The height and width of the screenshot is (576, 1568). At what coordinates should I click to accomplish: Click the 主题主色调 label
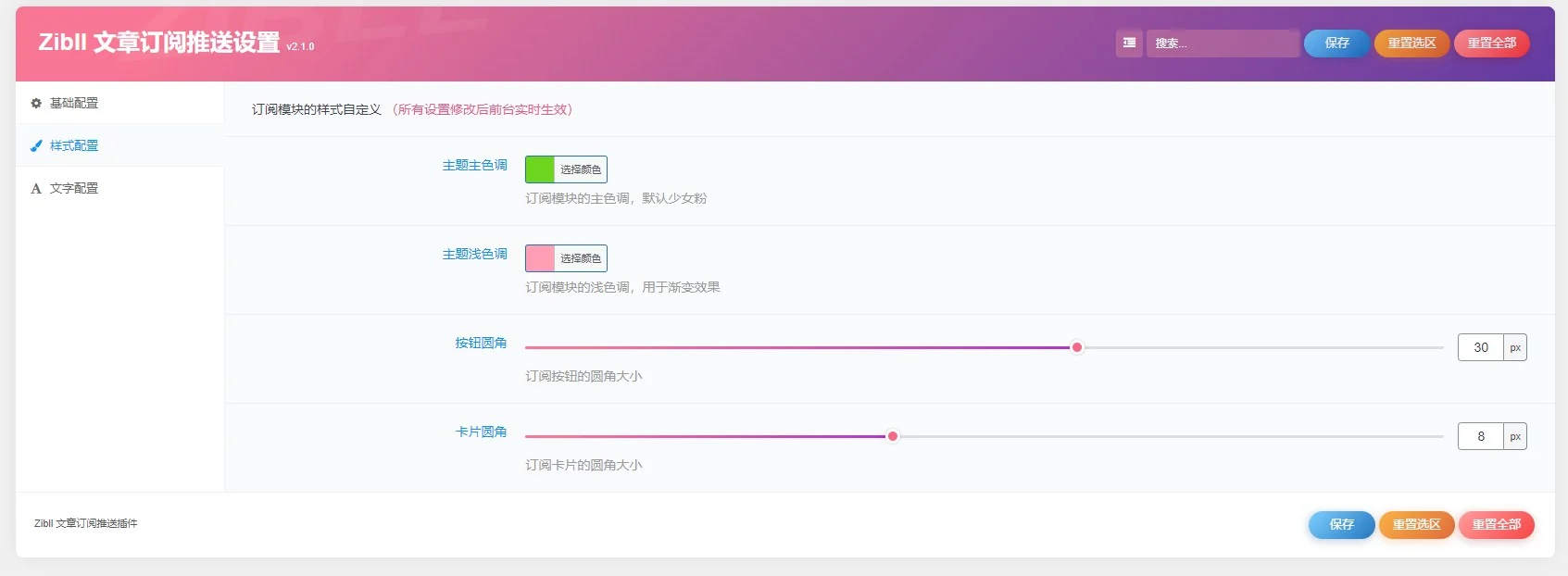point(474,165)
